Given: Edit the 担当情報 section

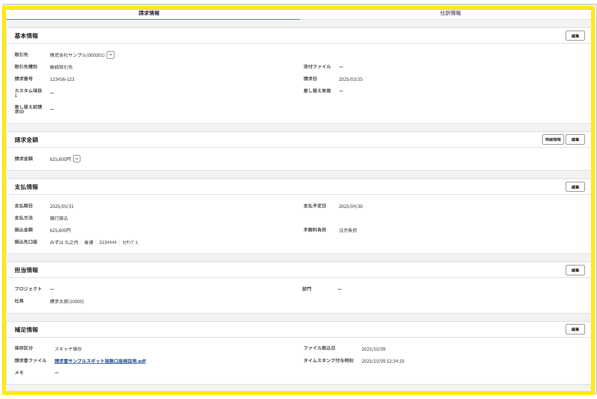Looking at the screenshot, I should [575, 270].
